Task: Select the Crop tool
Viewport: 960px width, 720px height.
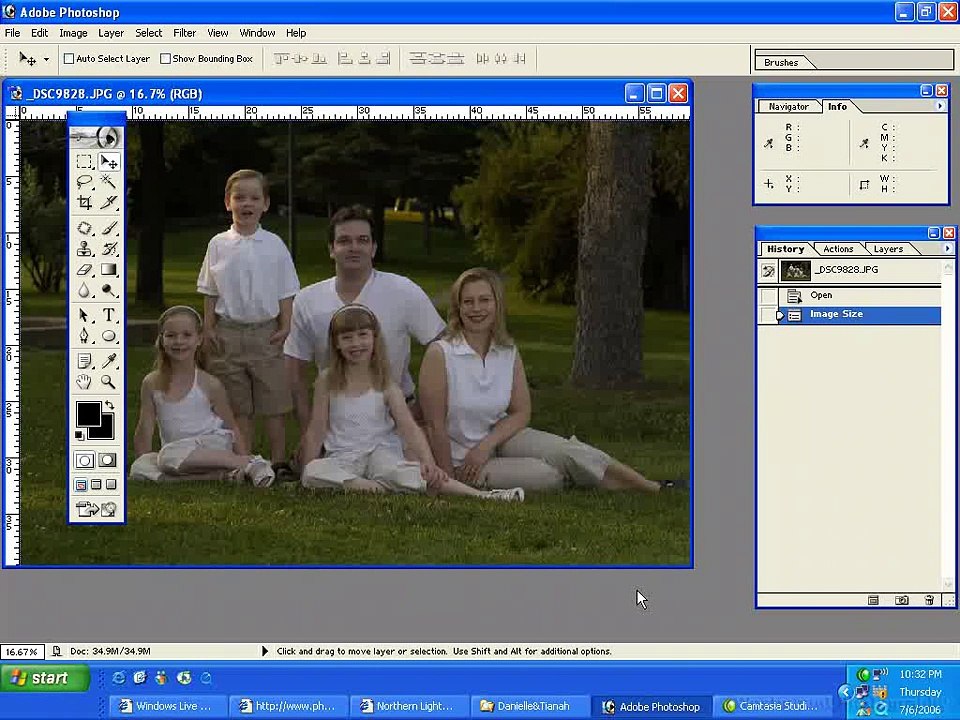Action: point(84,203)
